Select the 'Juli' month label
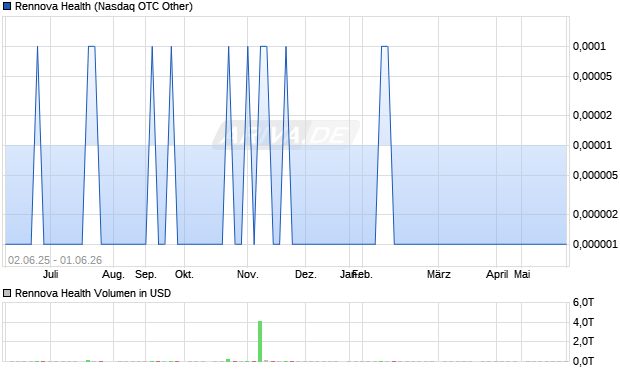 tap(51, 274)
